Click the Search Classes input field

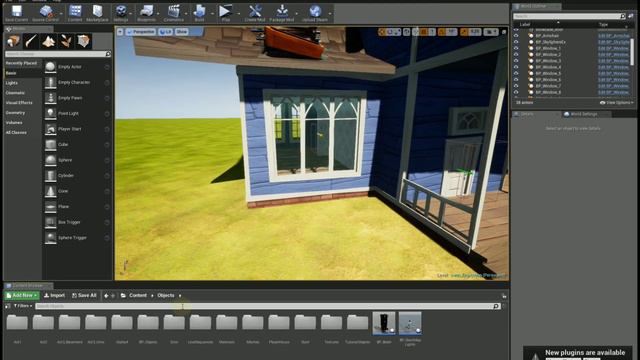tap(58, 53)
